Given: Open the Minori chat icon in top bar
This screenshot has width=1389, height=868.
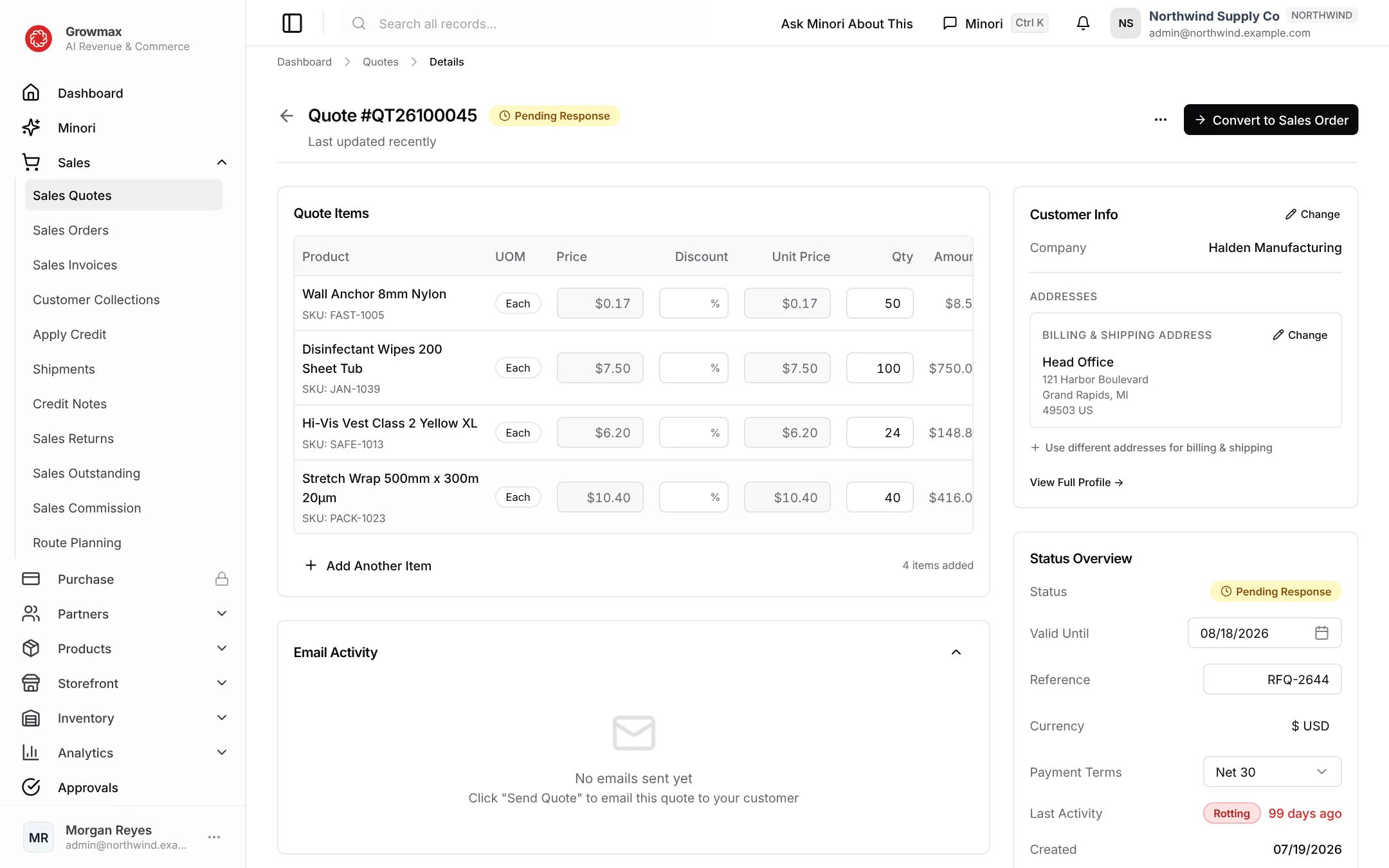Looking at the screenshot, I should [950, 23].
